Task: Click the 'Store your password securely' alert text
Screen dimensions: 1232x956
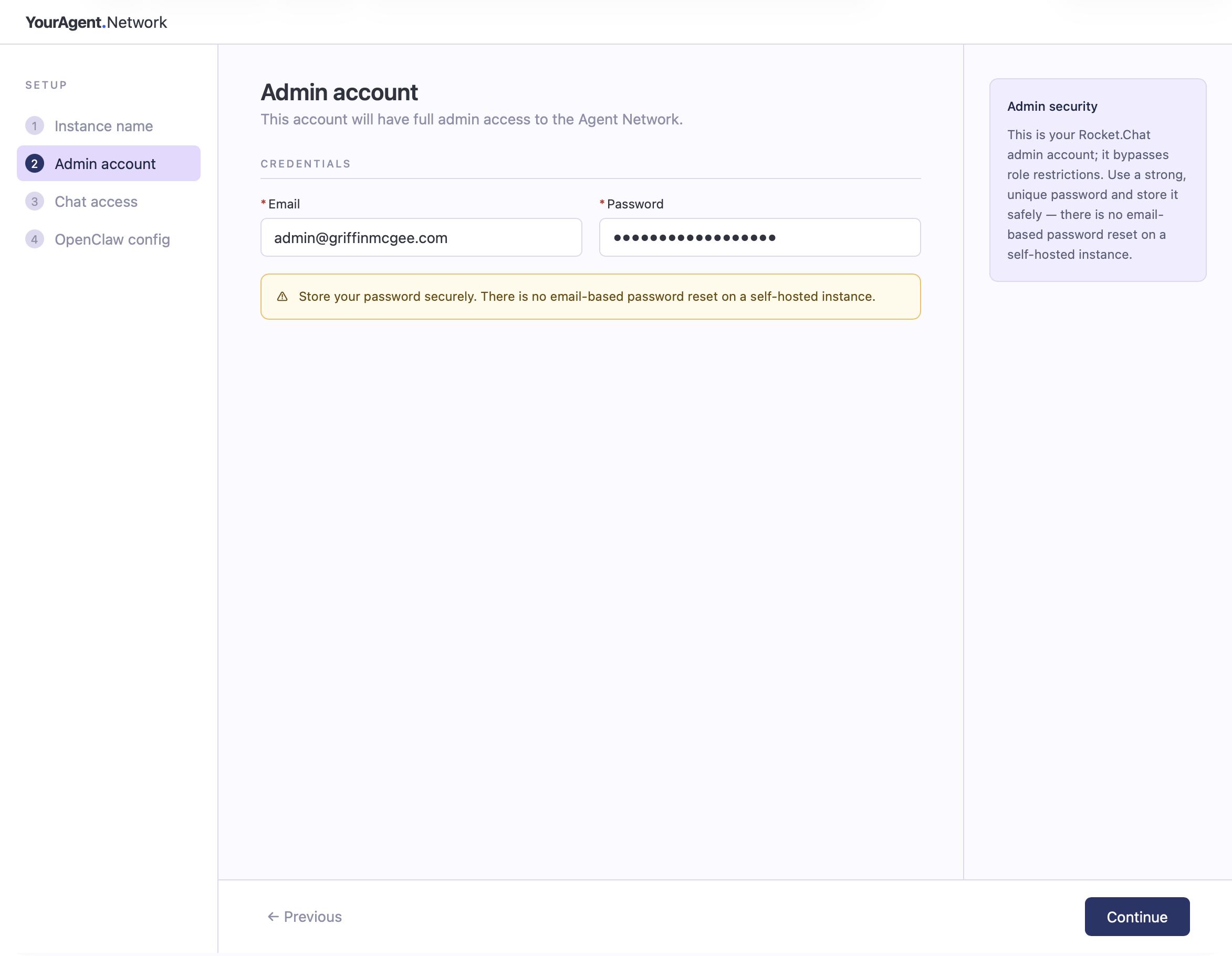Action: (587, 297)
